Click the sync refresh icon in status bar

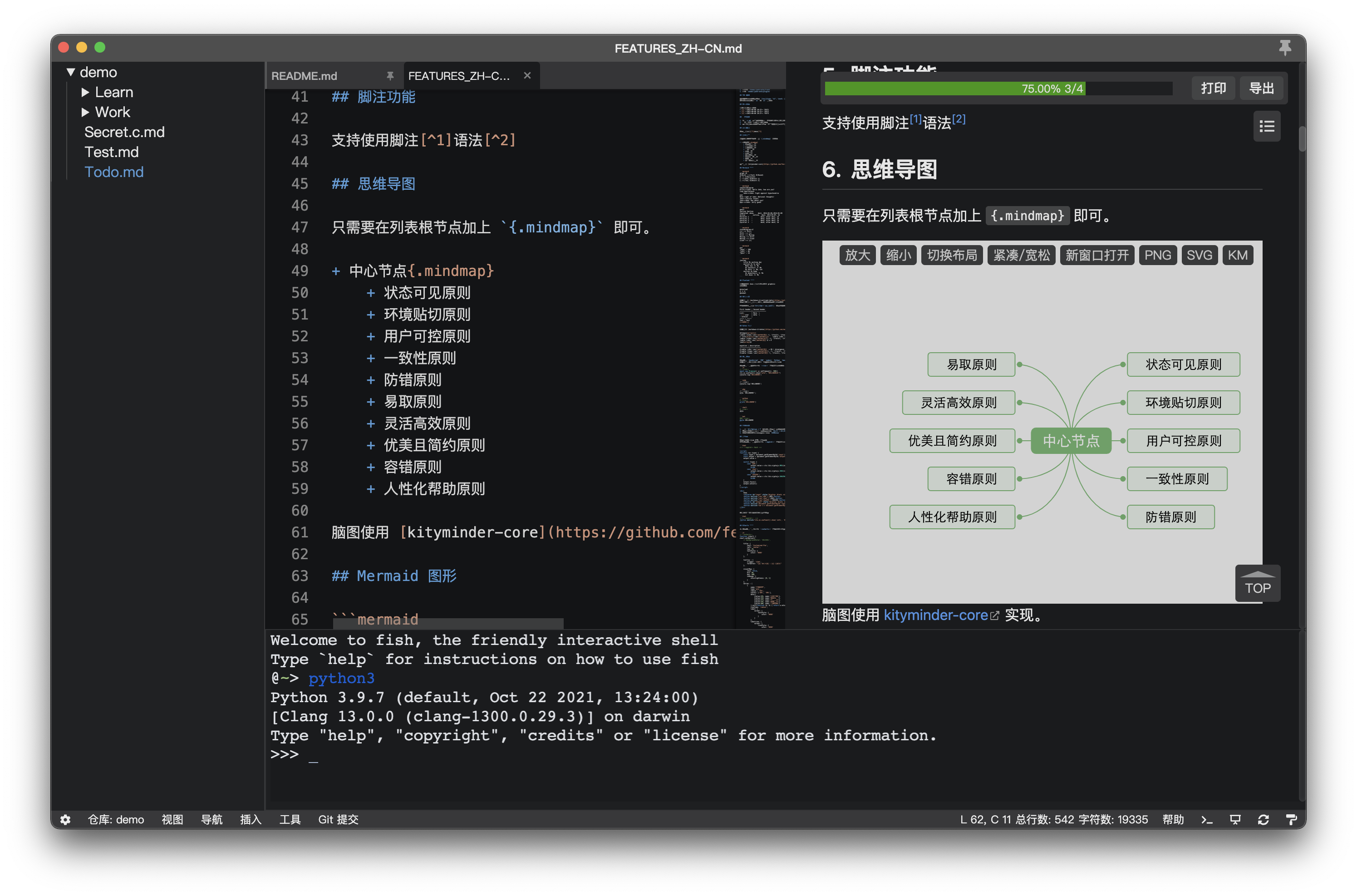pos(1264,819)
